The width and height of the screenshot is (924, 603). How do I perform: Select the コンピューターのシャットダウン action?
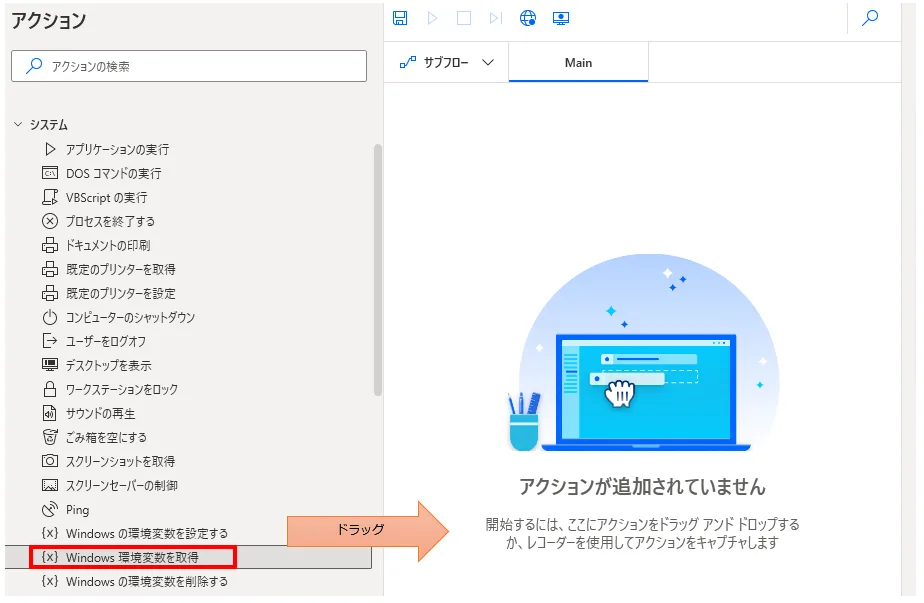(130, 317)
